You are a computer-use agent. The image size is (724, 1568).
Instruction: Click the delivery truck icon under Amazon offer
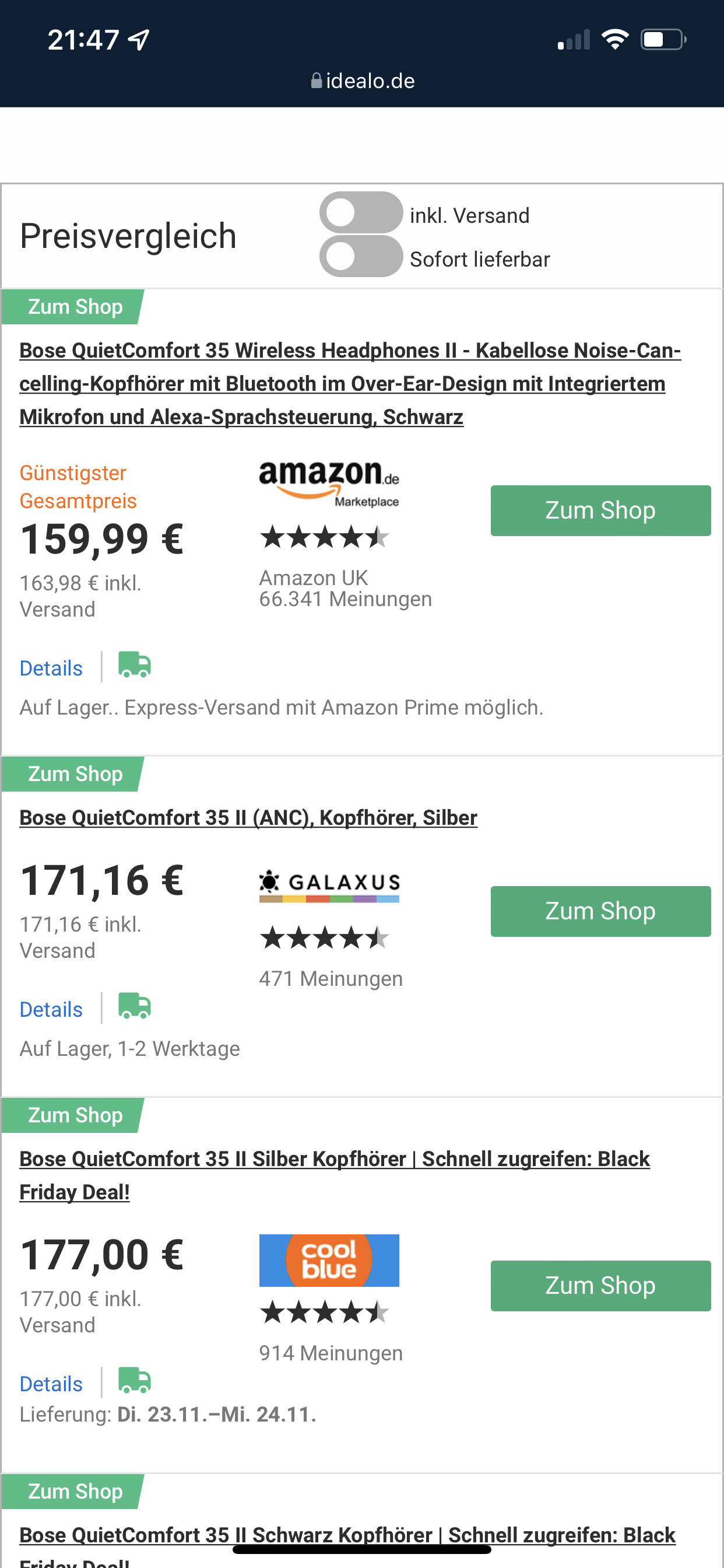135,666
